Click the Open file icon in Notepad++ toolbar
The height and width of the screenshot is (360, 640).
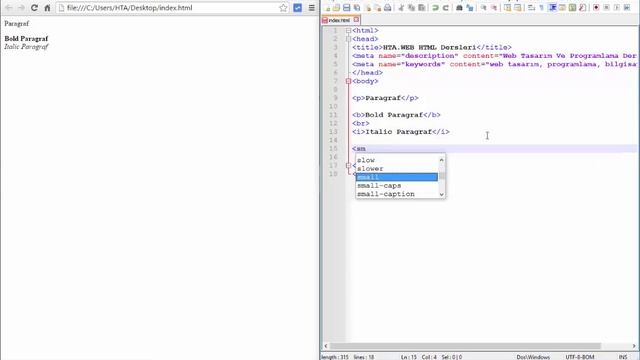click(x=336, y=8)
